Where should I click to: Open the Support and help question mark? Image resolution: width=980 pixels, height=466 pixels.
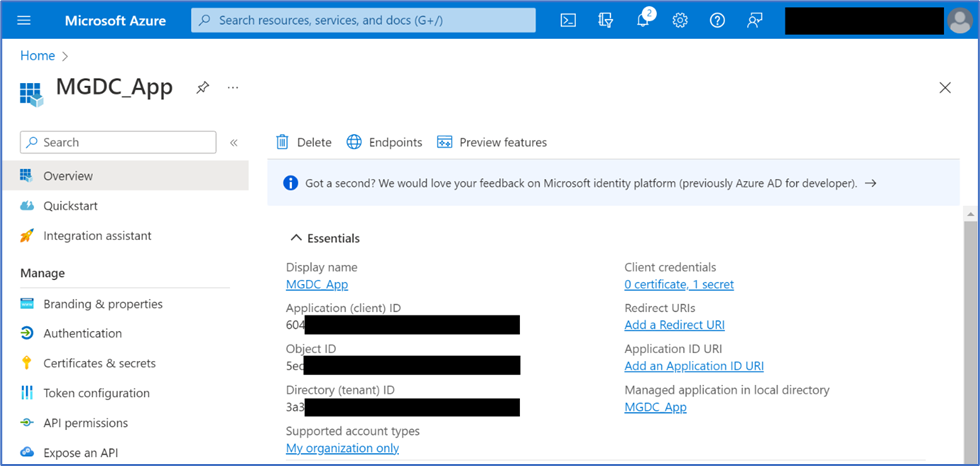tap(717, 20)
